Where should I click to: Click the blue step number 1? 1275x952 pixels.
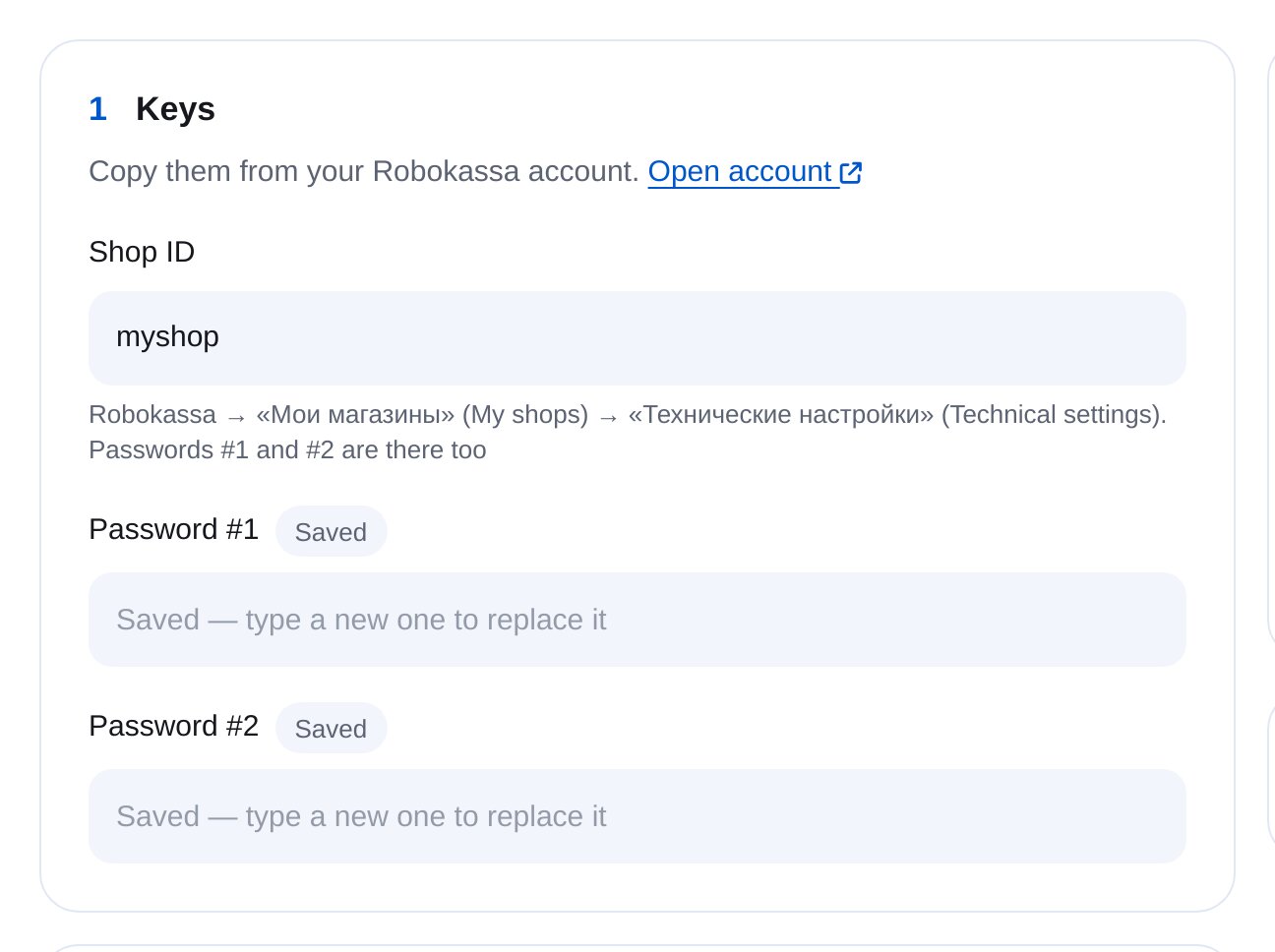tap(97, 108)
